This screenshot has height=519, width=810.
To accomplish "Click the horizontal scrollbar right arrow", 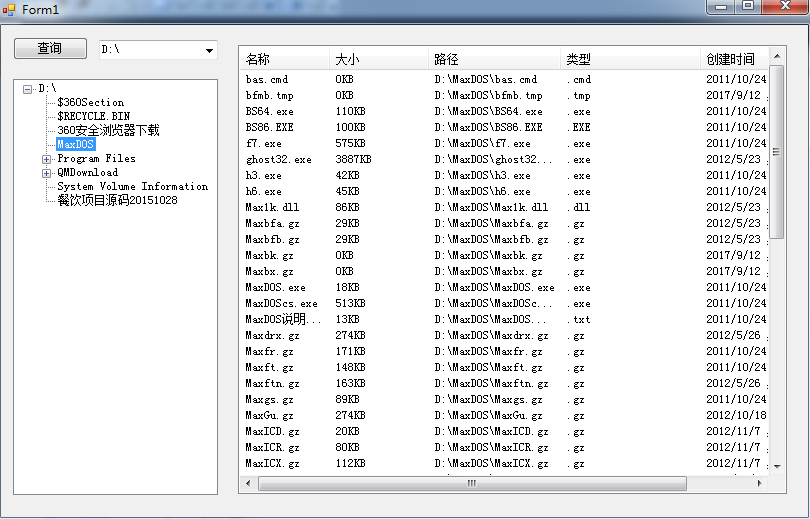I will click(x=759, y=483).
